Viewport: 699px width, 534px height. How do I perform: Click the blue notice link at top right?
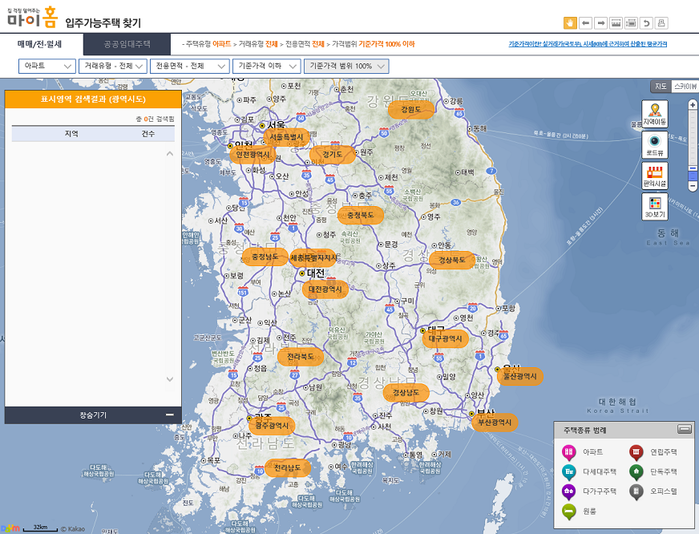(x=602, y=44)
